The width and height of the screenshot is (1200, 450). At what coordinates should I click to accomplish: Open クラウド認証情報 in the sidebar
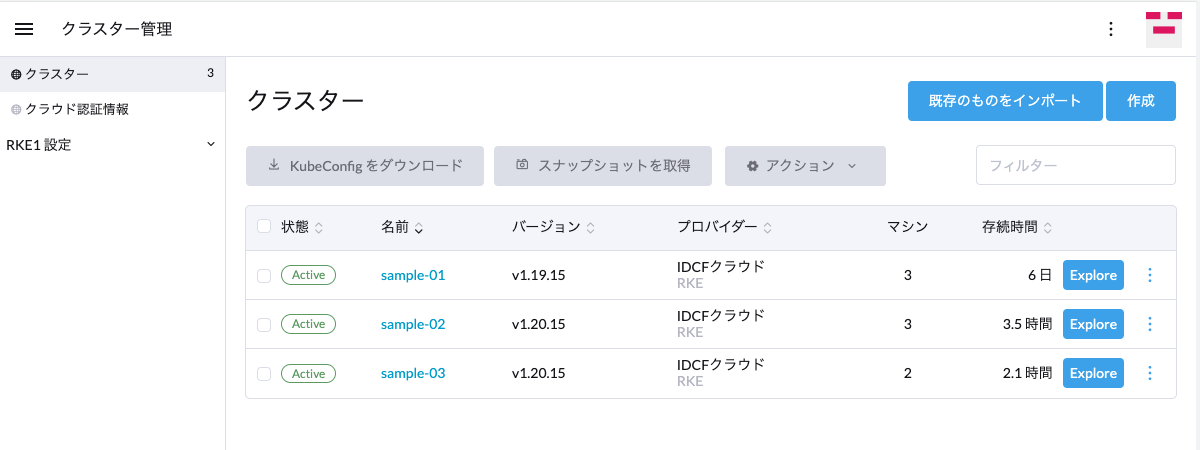(x=112, y=109)
